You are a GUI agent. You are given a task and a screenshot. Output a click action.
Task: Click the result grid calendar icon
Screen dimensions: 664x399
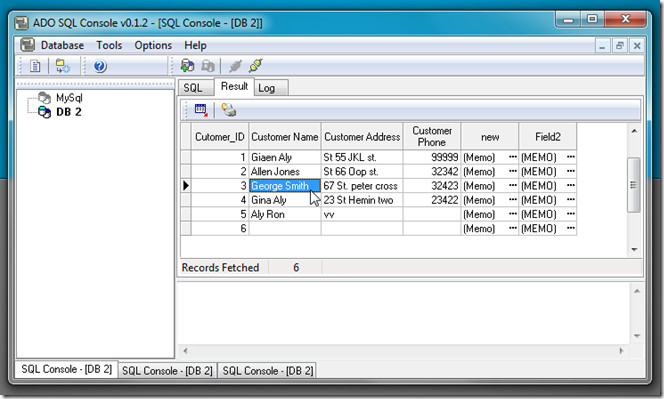point(201,110)
